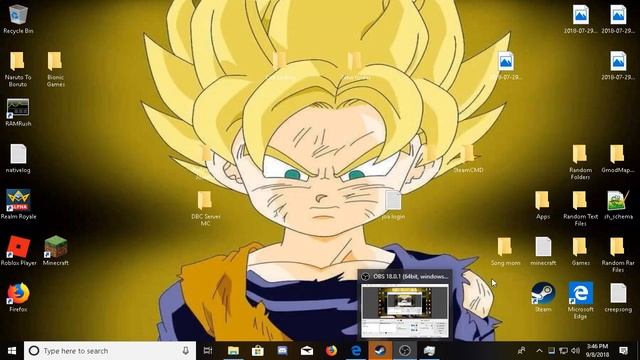Open the DBC Server MC folder

point(205,208)
